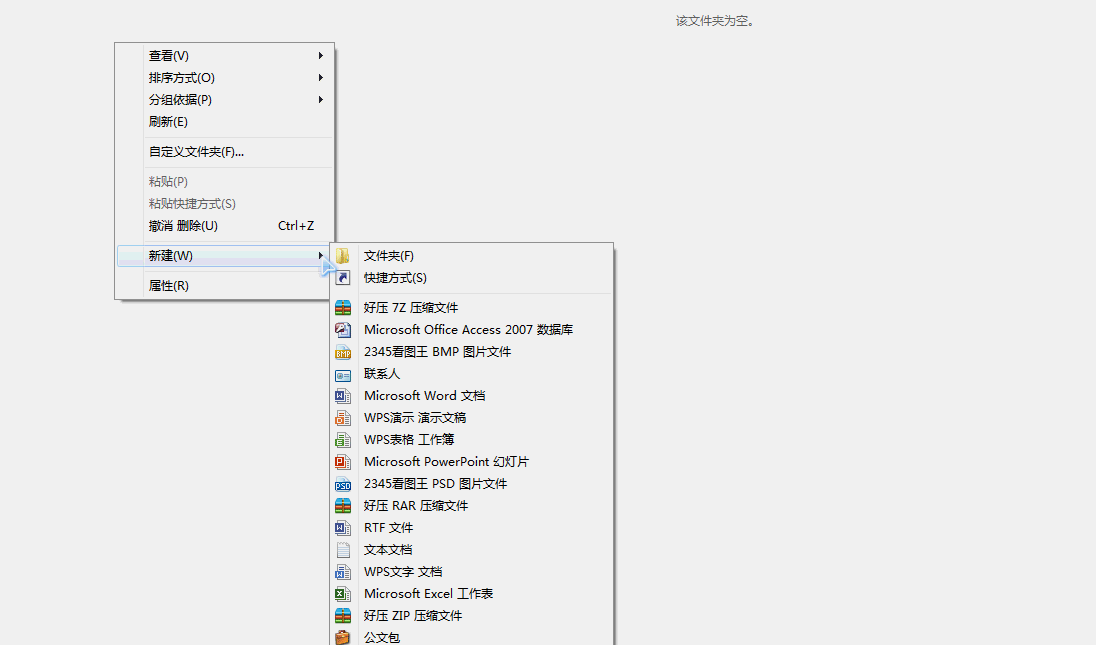Click the Excel worksheet icon
Screen dimensions: 1096x645
point(342,594)
